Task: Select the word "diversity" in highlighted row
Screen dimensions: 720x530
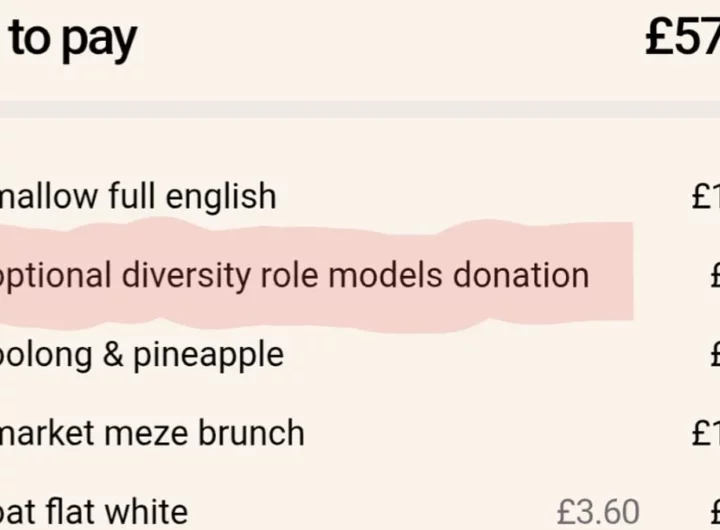Action: (x=186, y=276)
